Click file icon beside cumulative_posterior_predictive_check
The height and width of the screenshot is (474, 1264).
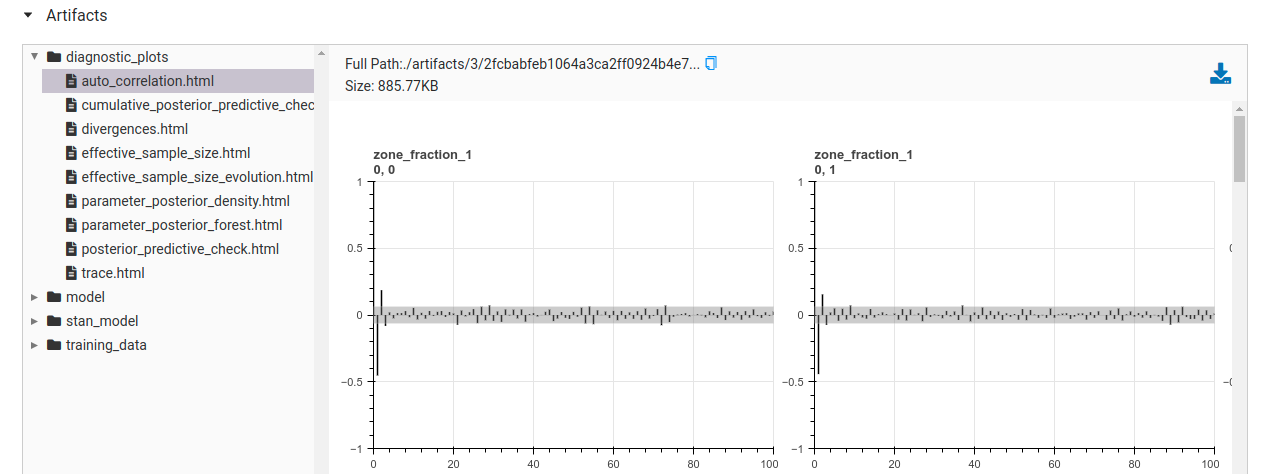coord(71,105)
